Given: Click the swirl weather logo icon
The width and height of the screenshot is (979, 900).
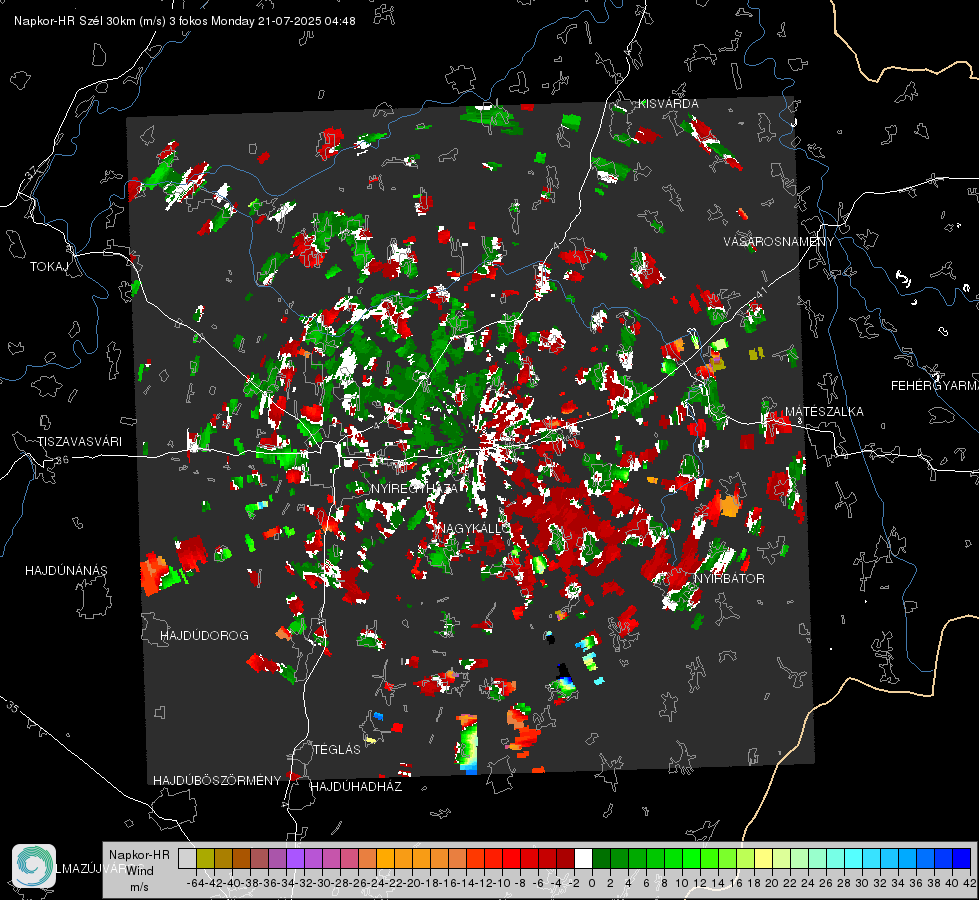Looking at the screenshot, I should 34,865.
